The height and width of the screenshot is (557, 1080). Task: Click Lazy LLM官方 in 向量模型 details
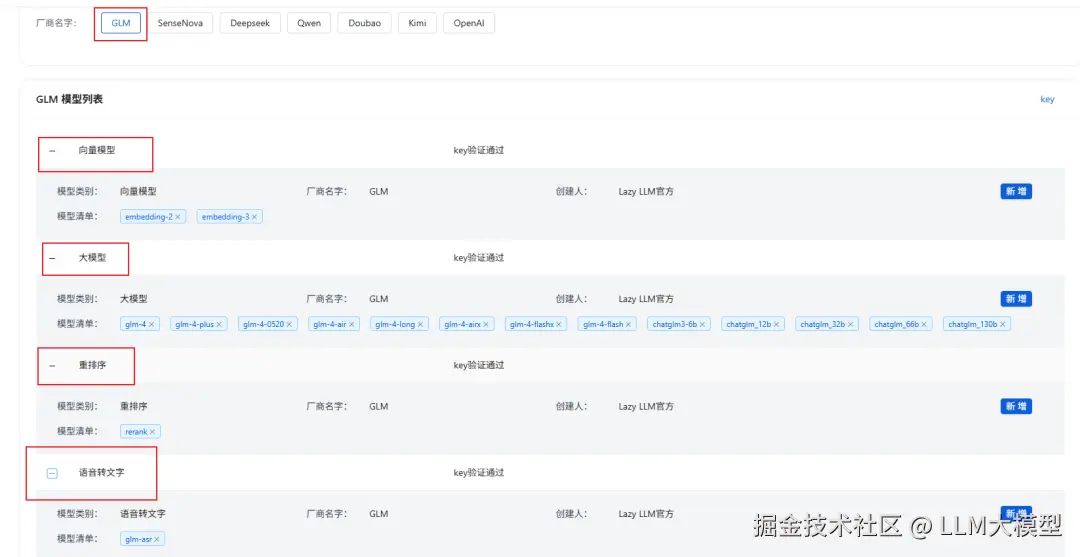click(x=646, y=191)
